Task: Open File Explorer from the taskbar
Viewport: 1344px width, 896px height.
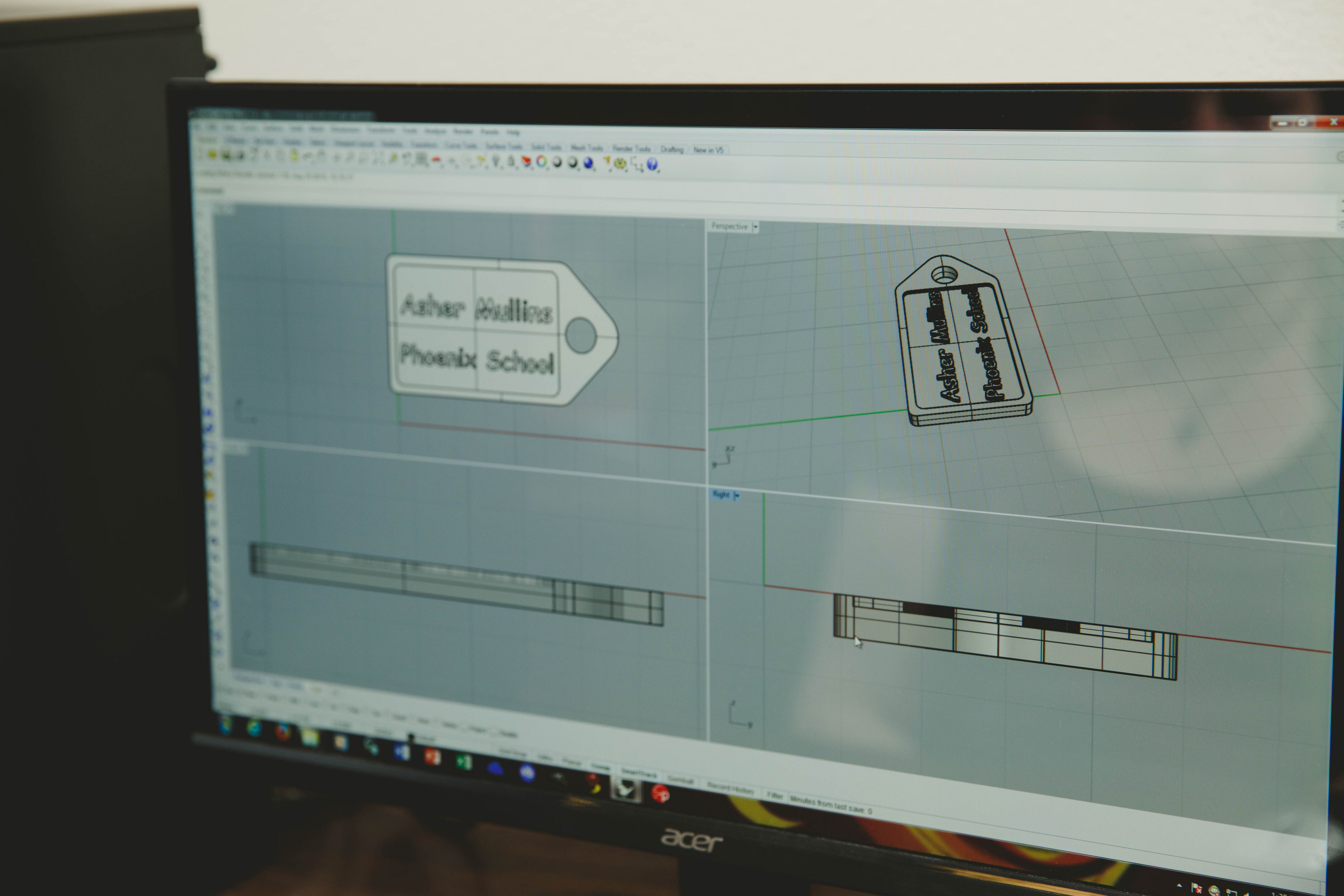Action: click(x=310, y=738)
